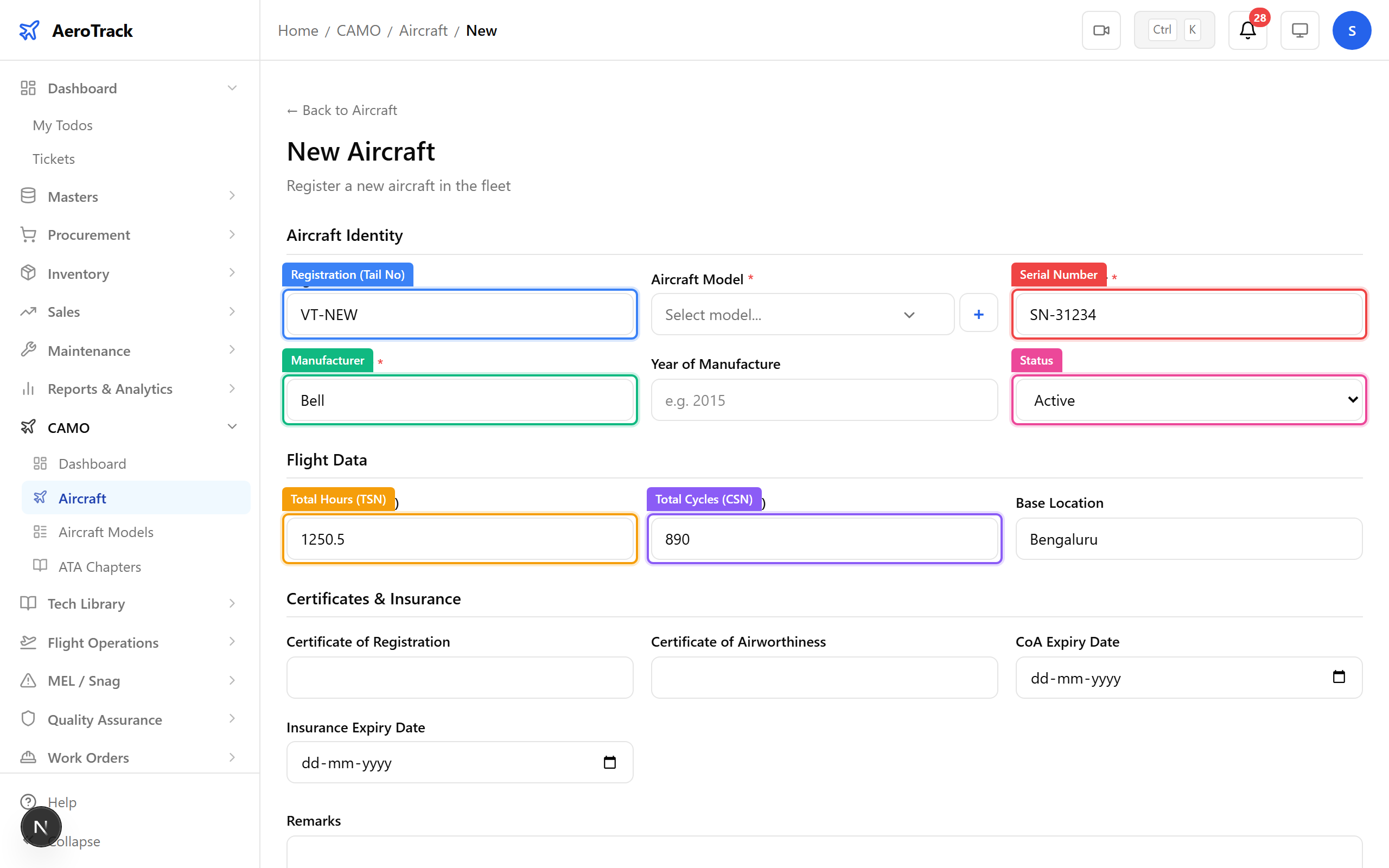Open the Inventory section

click(x=78, y=274)
